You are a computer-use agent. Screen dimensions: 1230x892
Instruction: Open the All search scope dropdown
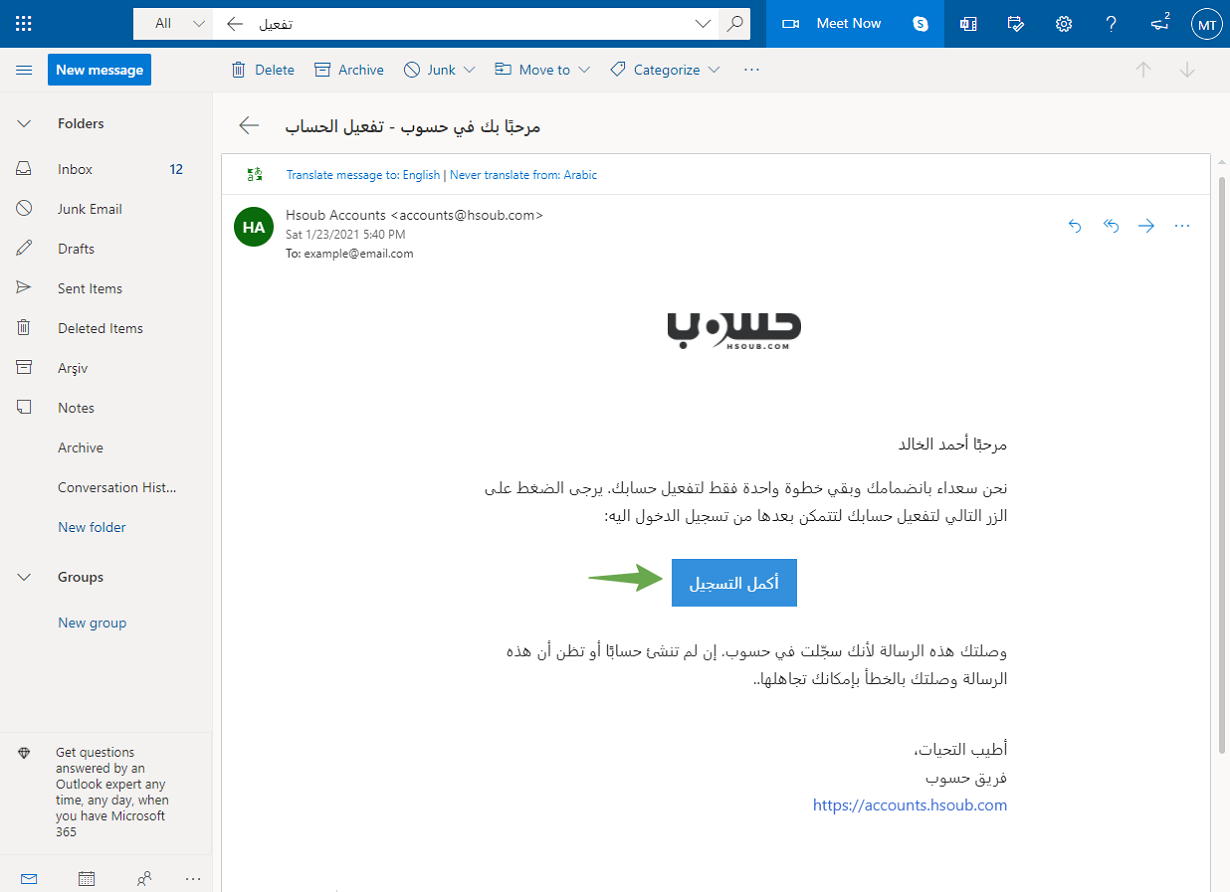pyautogui.click(x=172, y=23)
